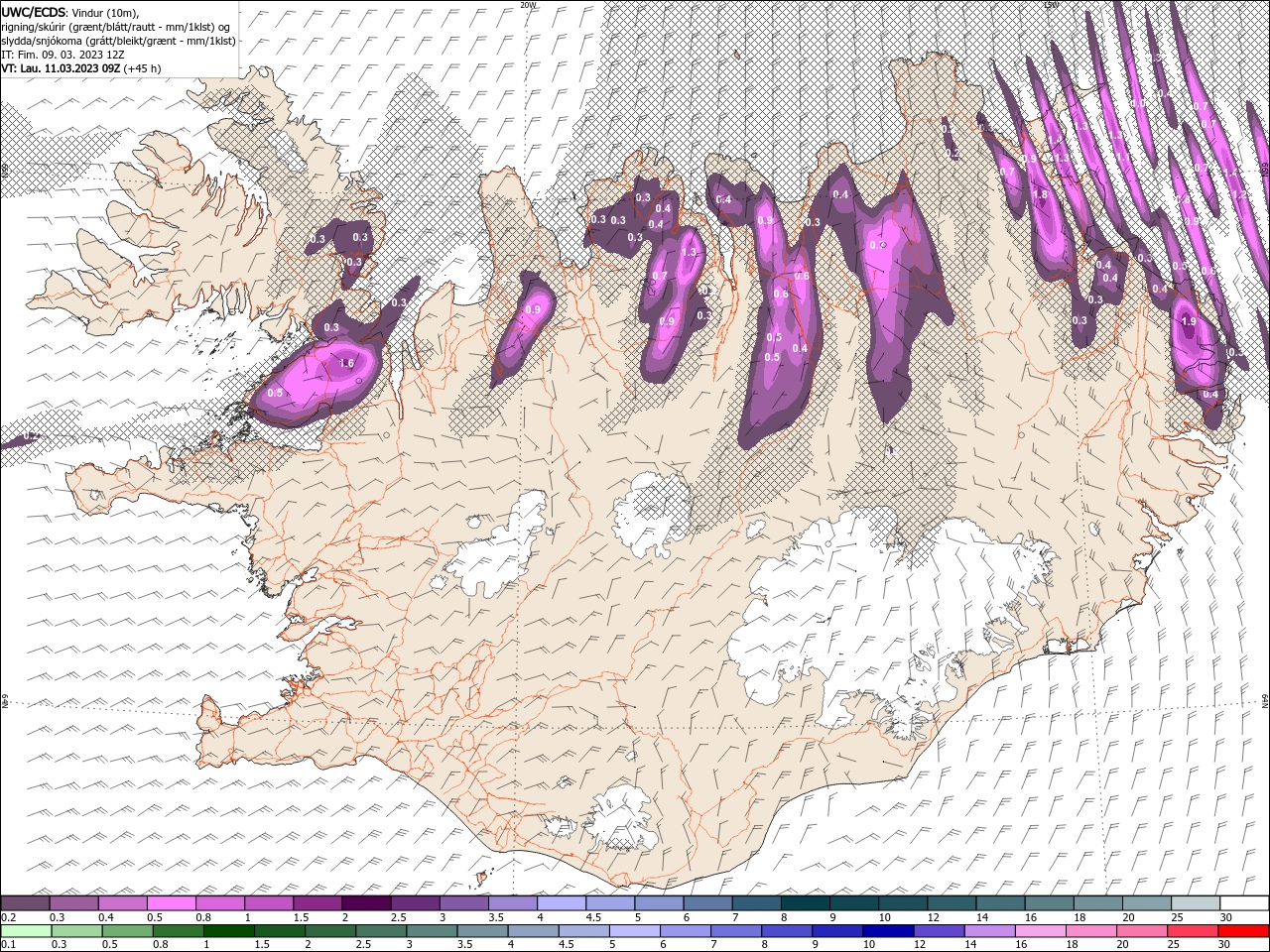This screenshot has height=952, width=1270.
Task: Click the dark teal 8–9 upper legend swatch
Action: [x=804, y=903]
